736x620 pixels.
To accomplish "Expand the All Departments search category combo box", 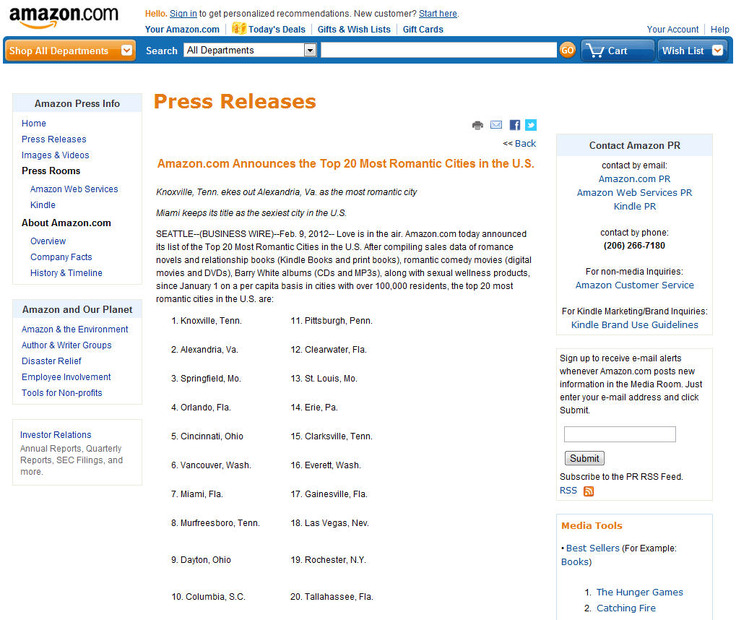I will (250, 50).
